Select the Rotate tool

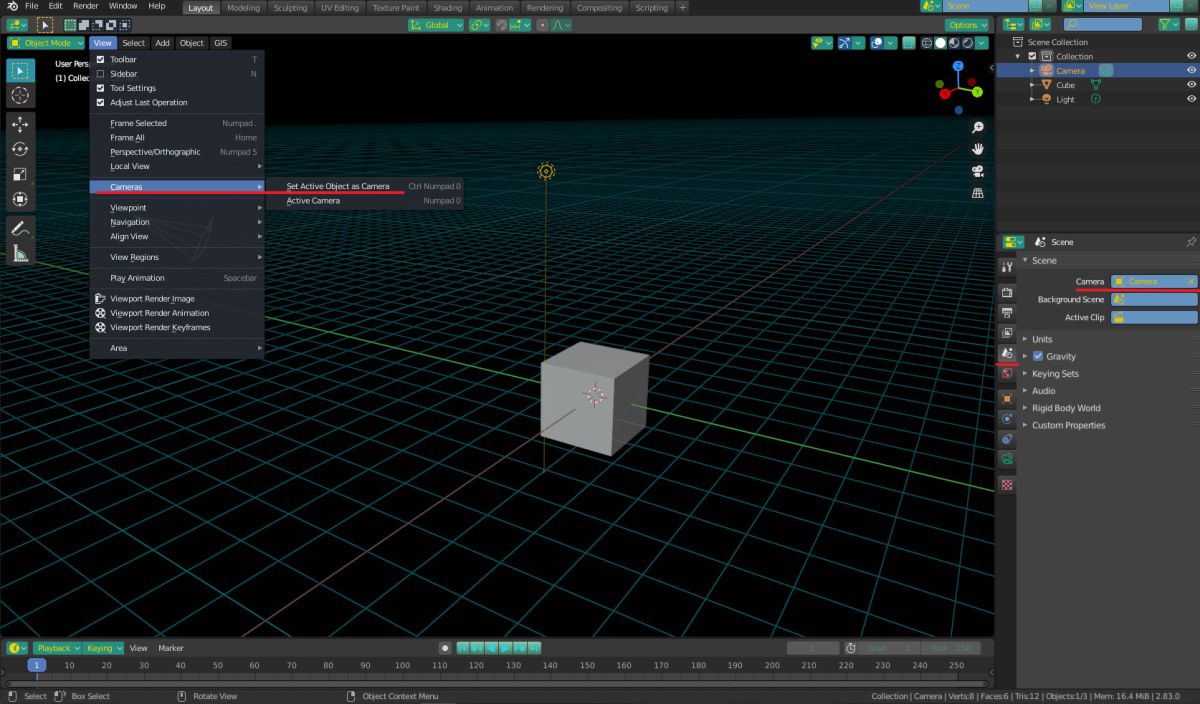pos(20,149)
